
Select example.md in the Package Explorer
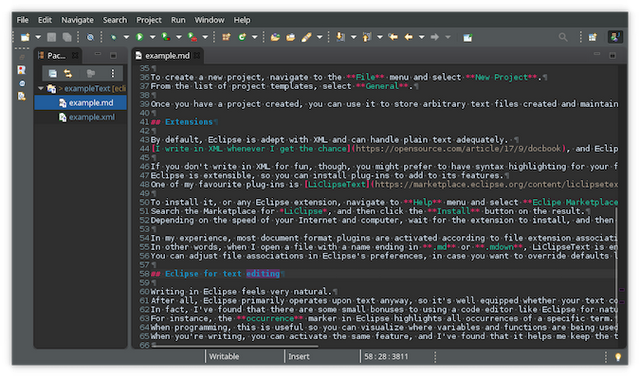[x=80, y=103]
